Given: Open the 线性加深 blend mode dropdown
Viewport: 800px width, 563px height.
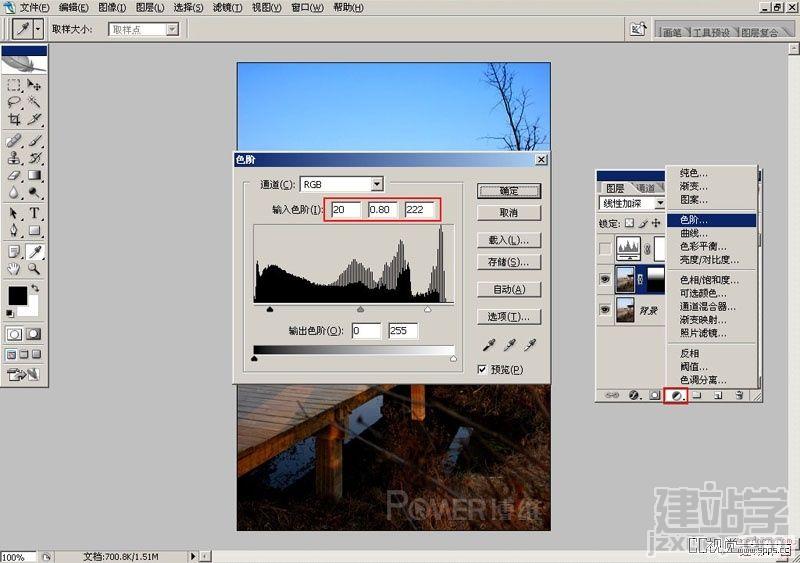Looking at the screenshot, I should click(659, 203).
